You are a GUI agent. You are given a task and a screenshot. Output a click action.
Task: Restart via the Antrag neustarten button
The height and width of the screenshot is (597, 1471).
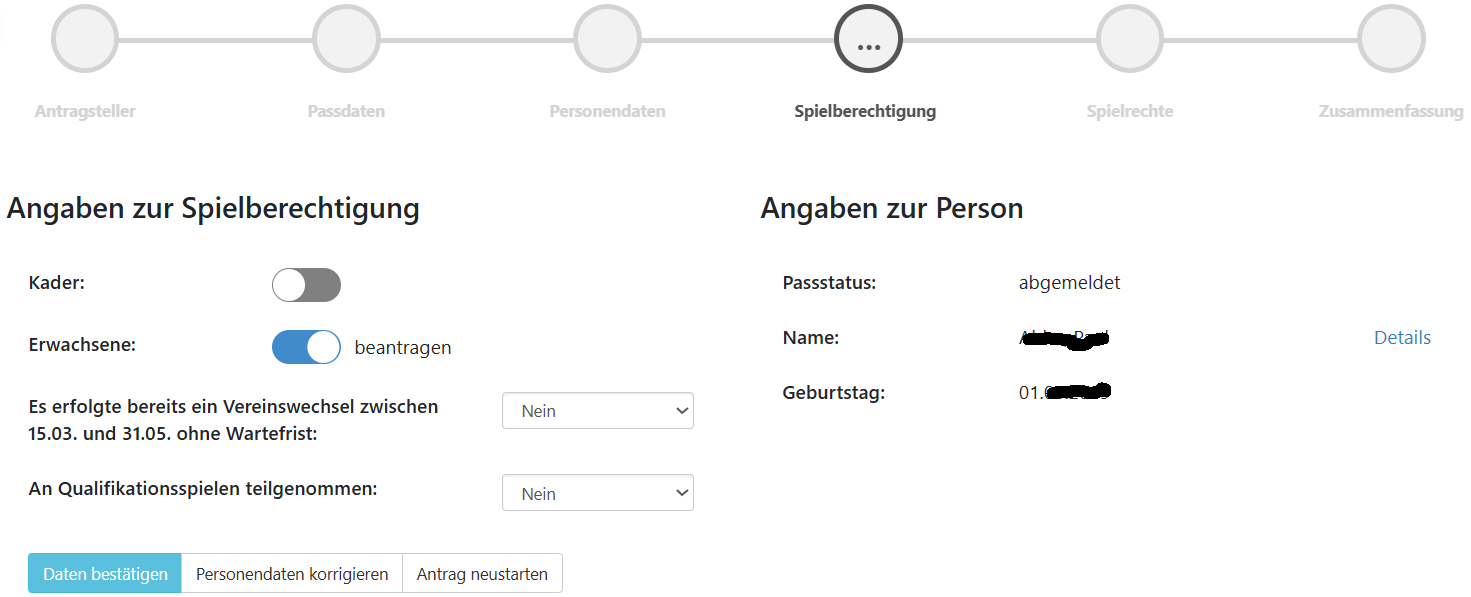pos(482,574)
